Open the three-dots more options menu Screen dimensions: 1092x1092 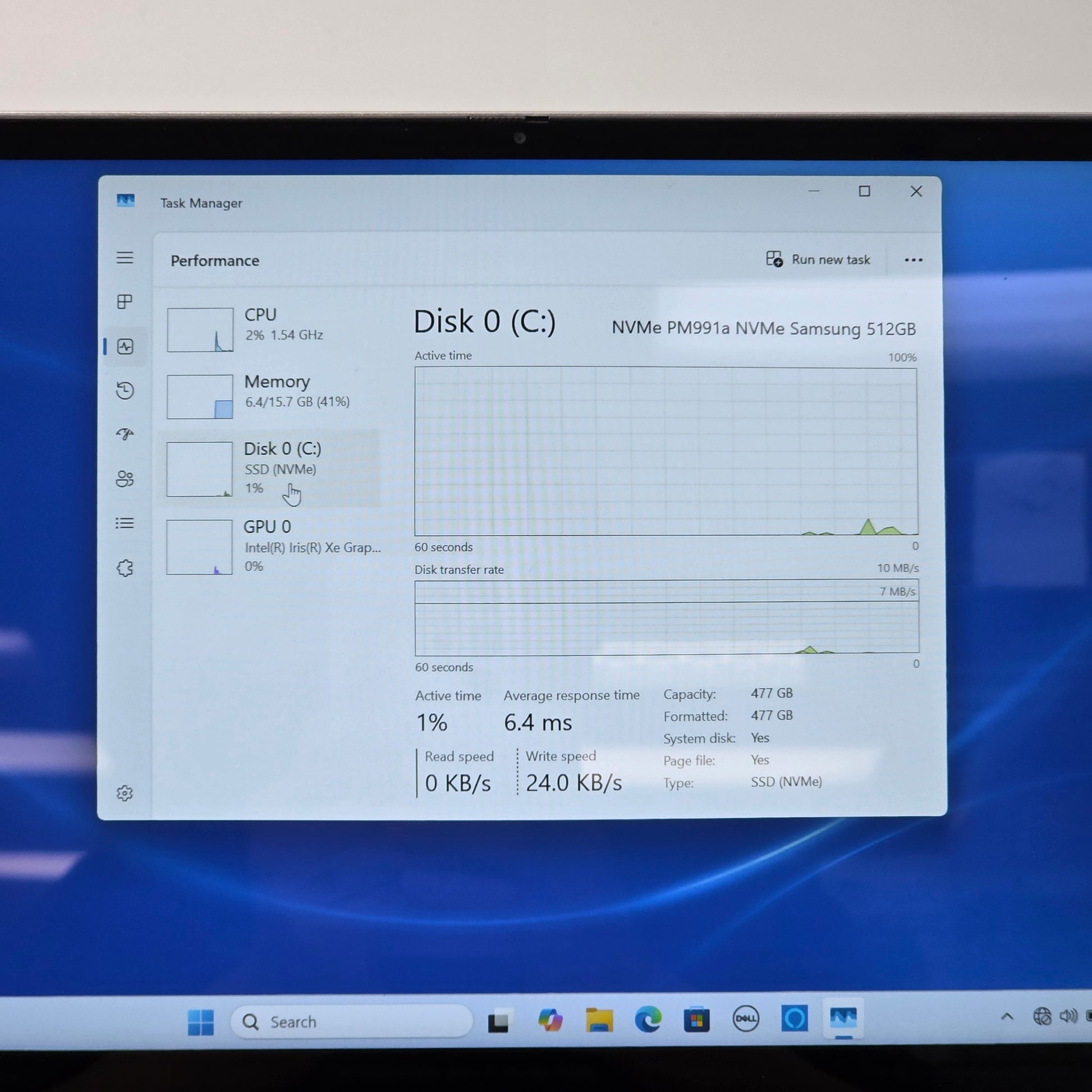(x=914, y=260)
